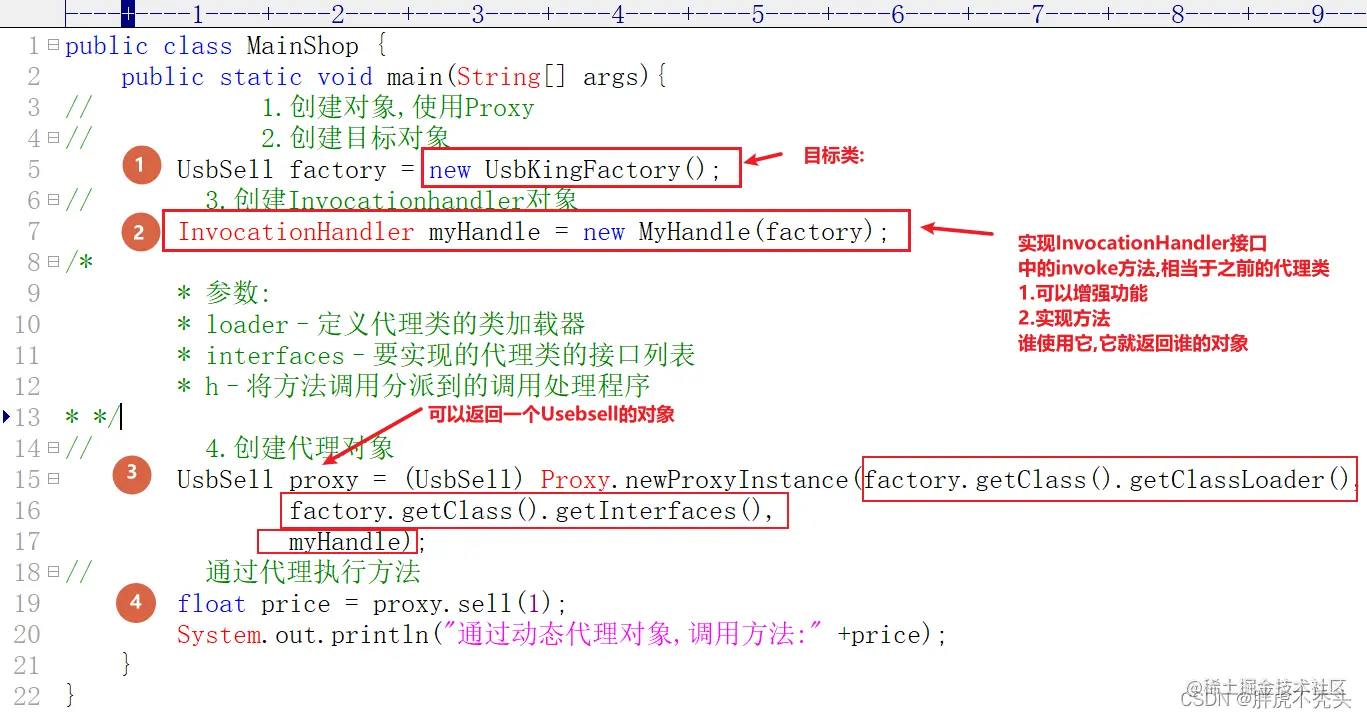Image resolution: width=1367 pixels, height=718 pixels.
Task: Click 'UsbKingFactory()' on line 5
Action: coord(595,170)
